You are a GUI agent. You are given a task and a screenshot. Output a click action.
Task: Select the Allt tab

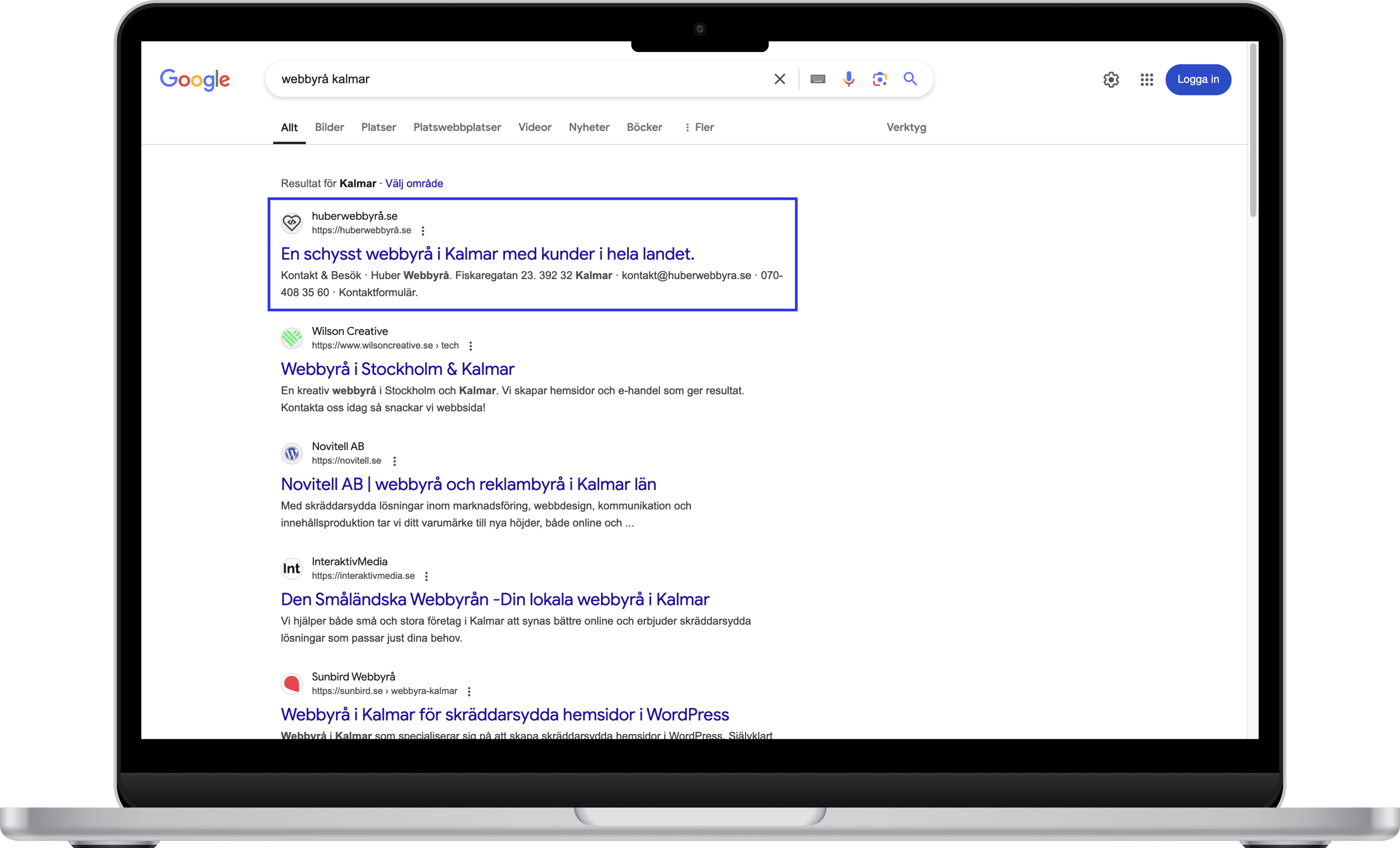[289, 127]
